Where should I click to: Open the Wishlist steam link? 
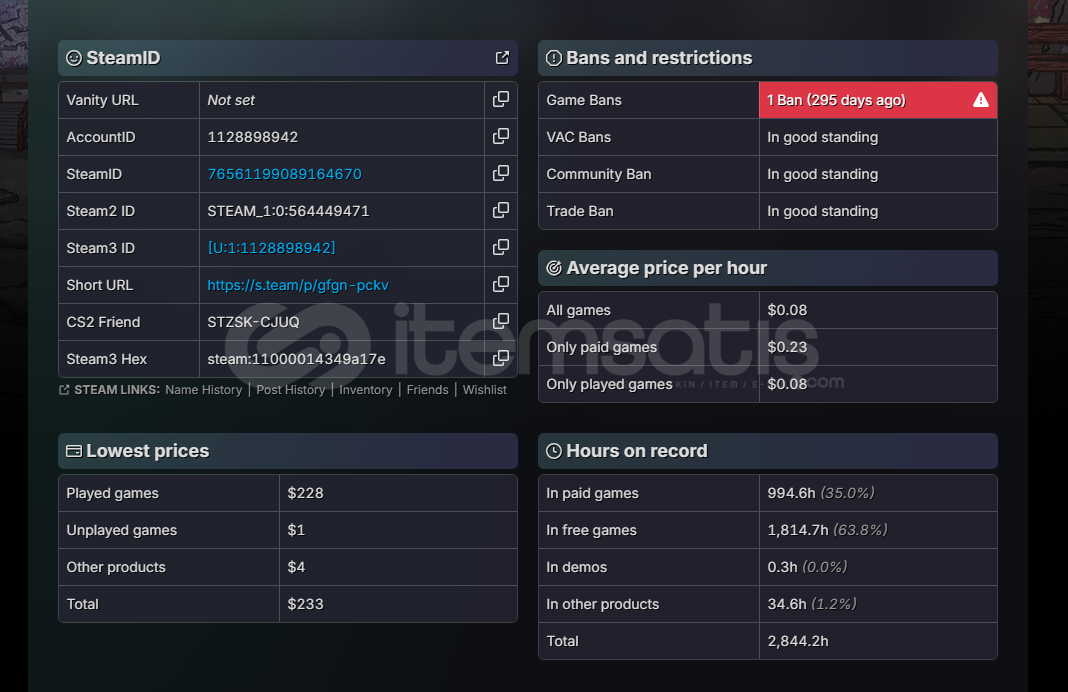(484, 390)
